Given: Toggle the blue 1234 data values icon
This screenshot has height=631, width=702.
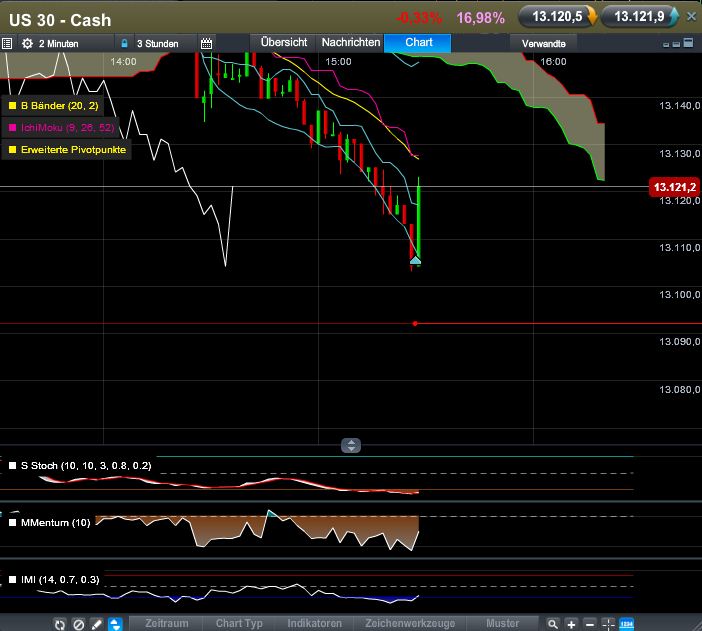Looking at the screenshot, I should (626, 624).
